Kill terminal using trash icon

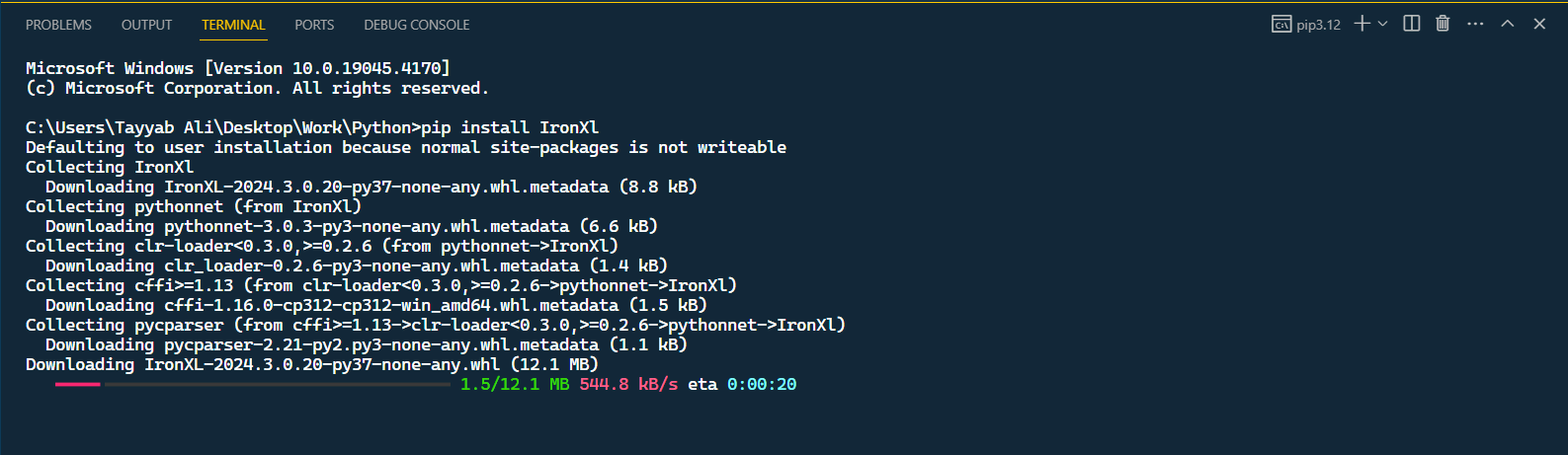[1443, 24]
